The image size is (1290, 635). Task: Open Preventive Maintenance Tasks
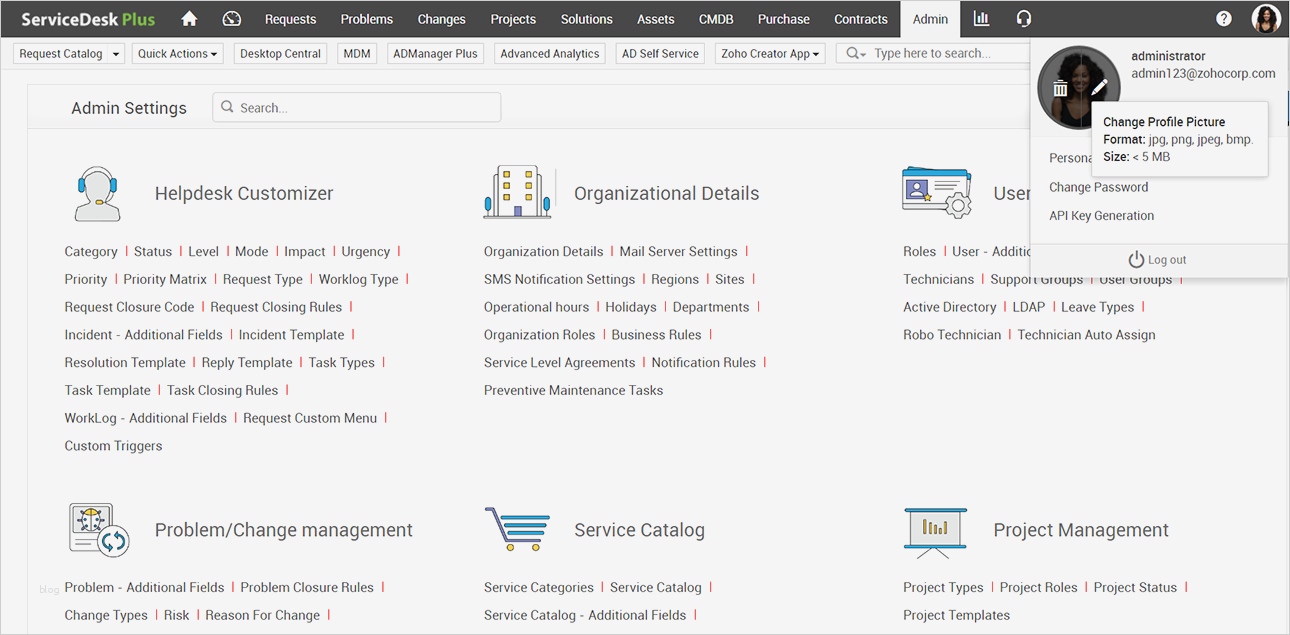pos(573,390)
